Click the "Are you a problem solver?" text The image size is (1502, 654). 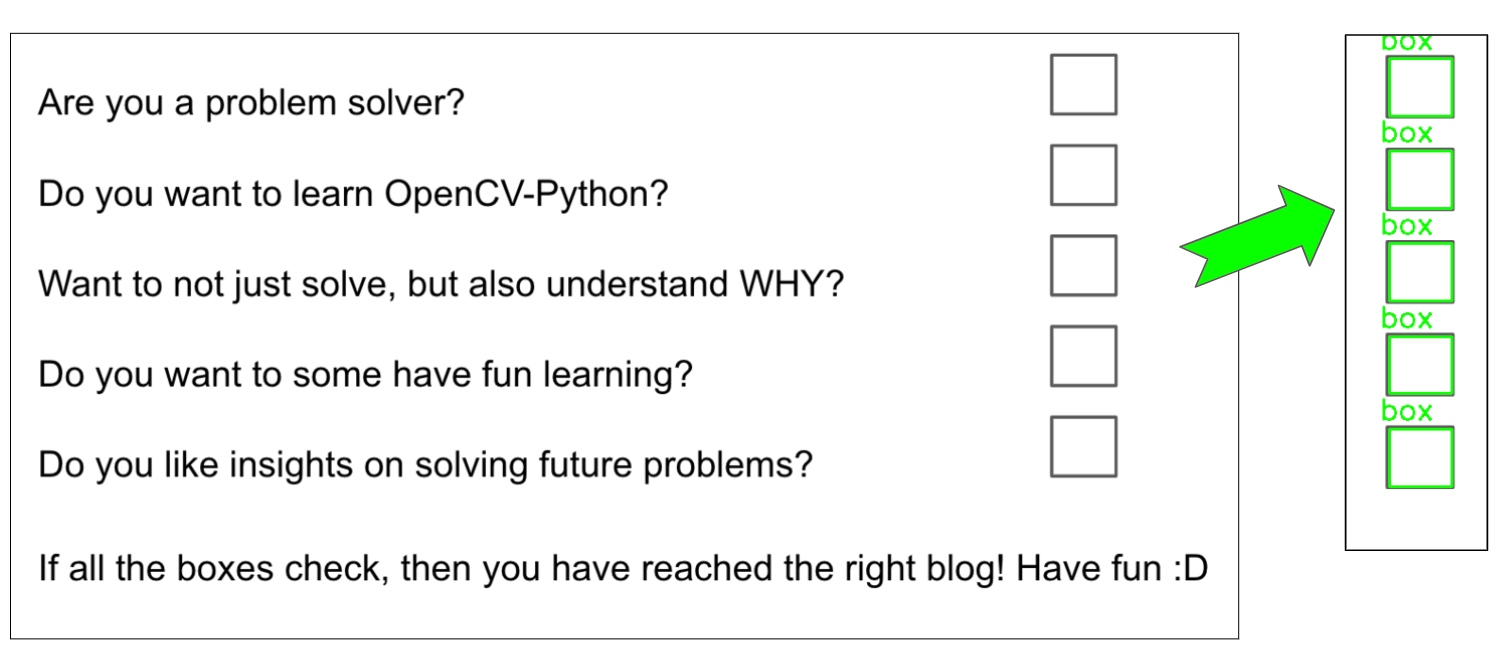coord(251,102)
